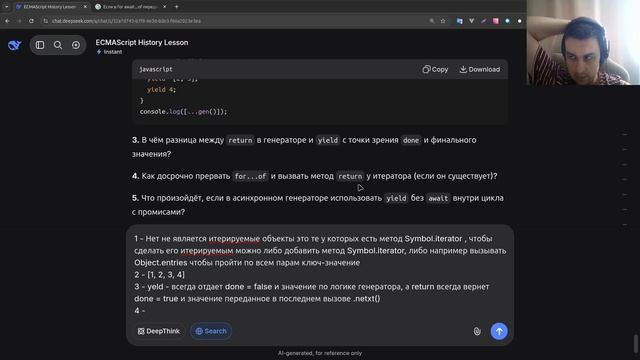Open chat search magnifier icon

point(58,45)
